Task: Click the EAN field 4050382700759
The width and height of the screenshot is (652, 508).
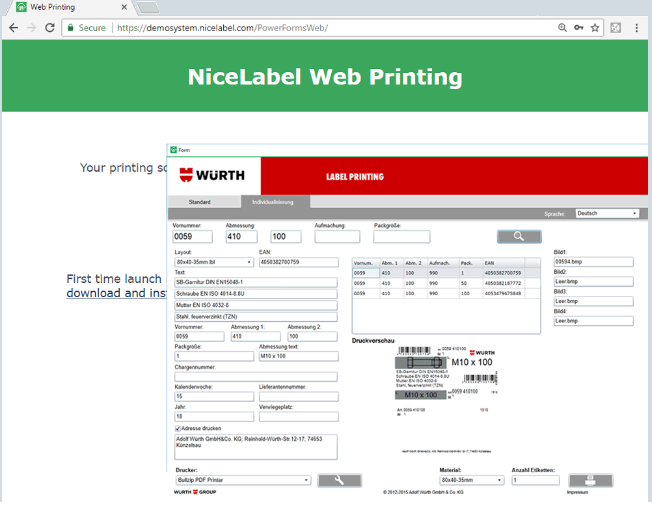Action: [x=299, y=262]
